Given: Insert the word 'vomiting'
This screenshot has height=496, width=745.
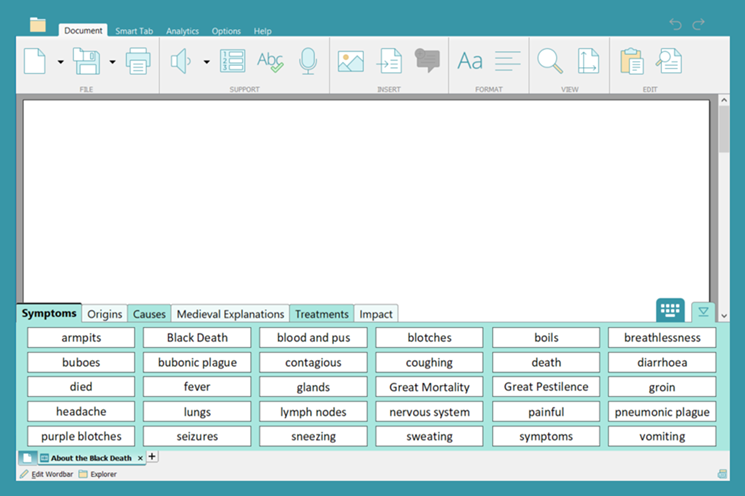Looking at the screenshot, I should [662, 436].
